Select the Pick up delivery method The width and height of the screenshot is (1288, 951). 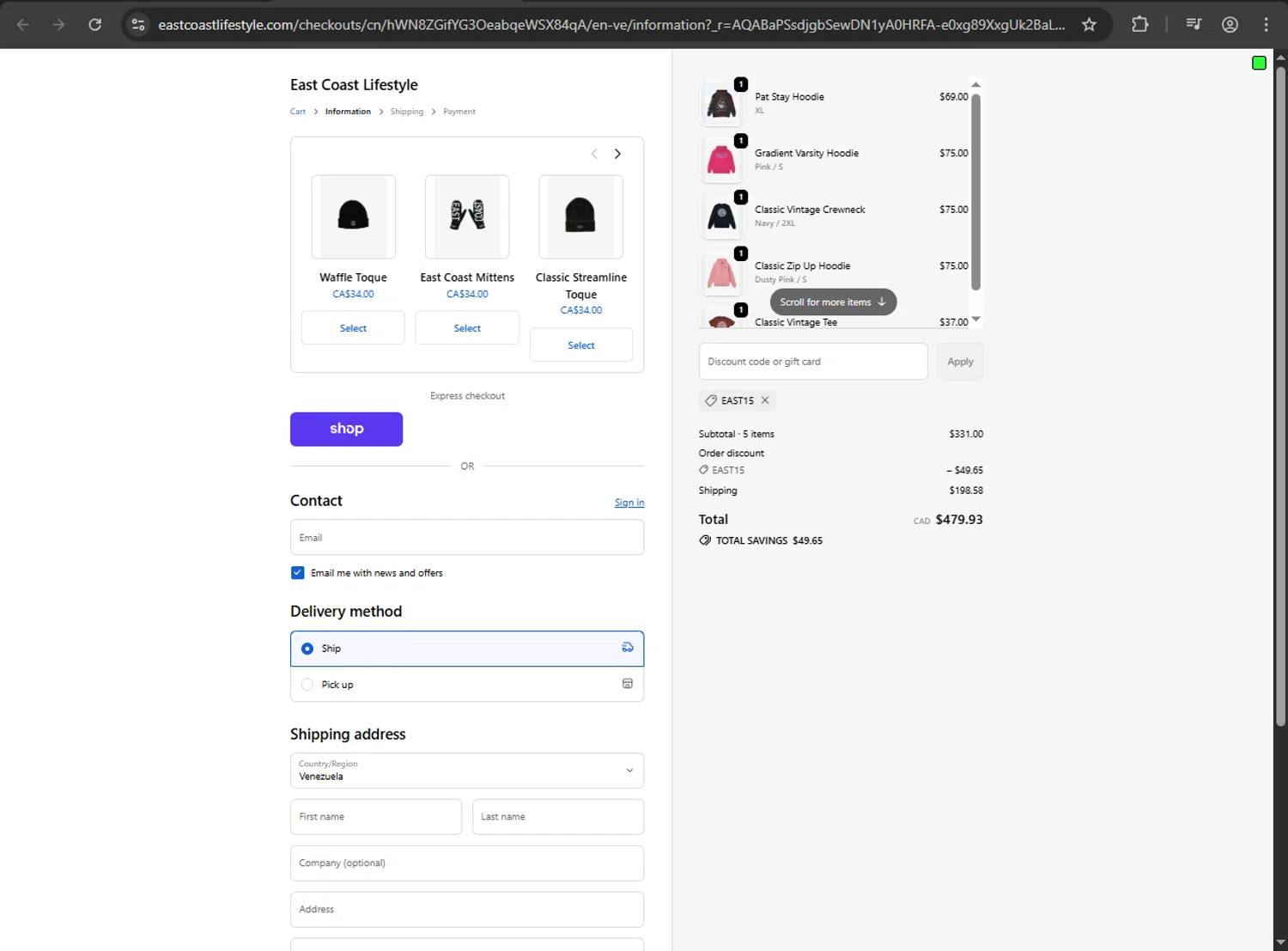tap(467, 685)
